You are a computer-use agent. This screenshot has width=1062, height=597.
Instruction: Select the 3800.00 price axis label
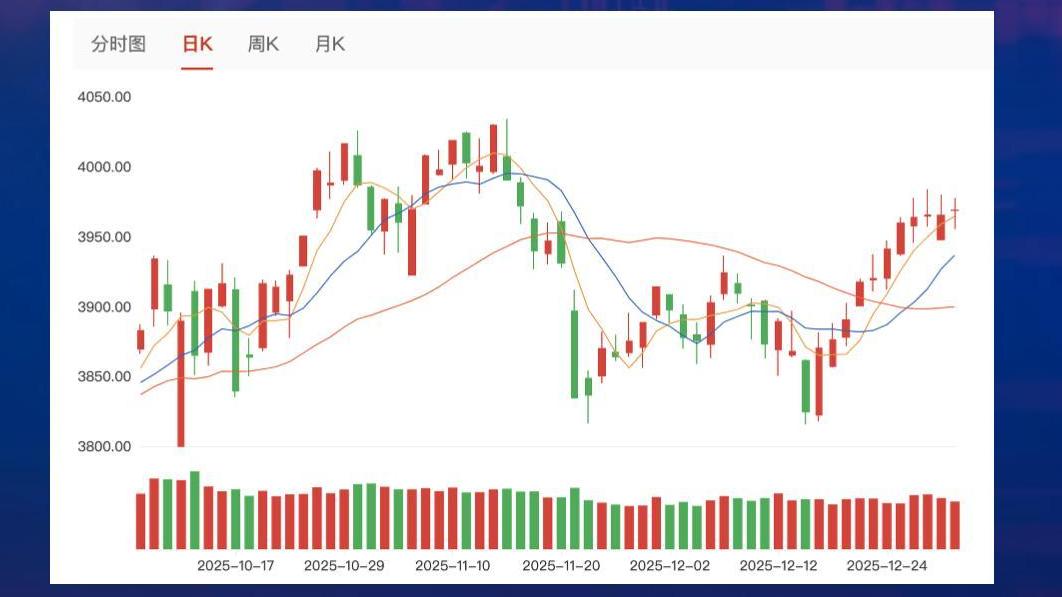pos(104,447)
